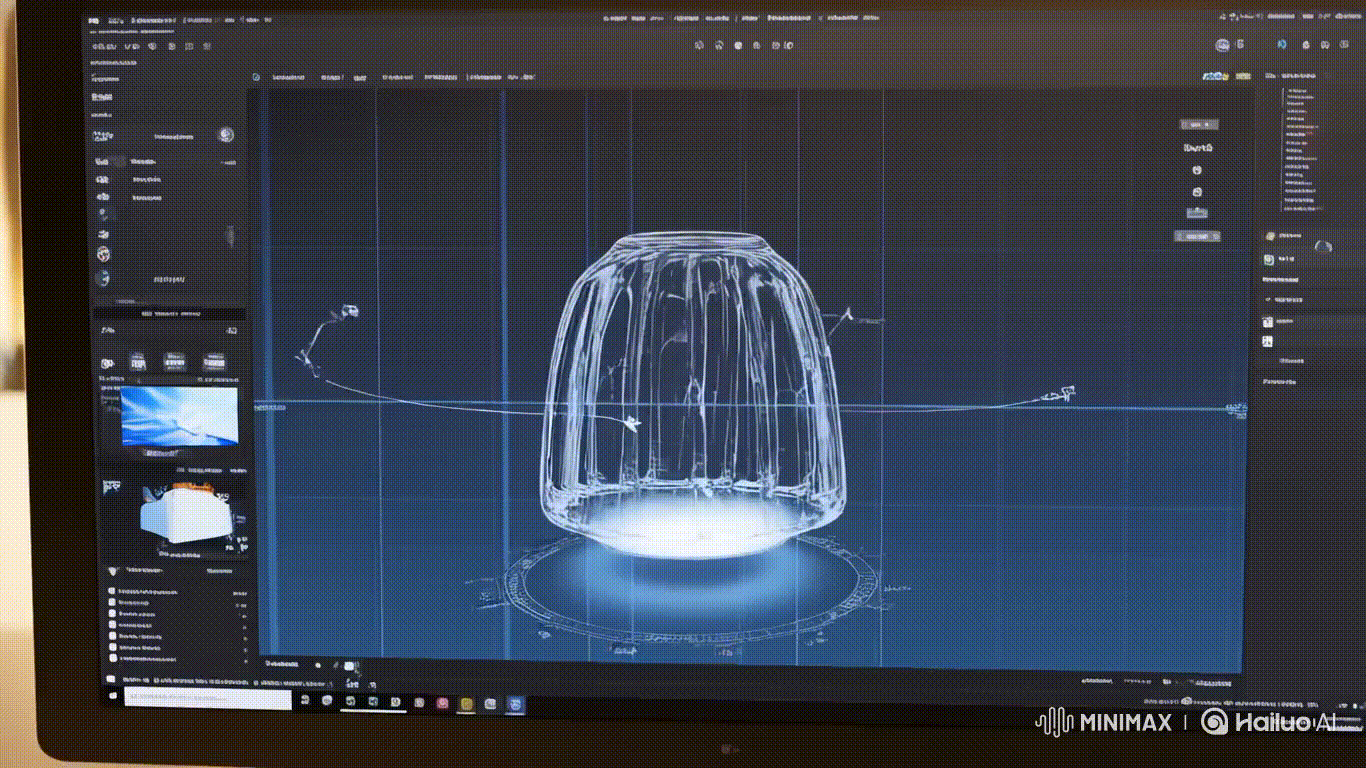1366x768 pixels.
Task: Select the blue sky image thumbnail
Action: (x=179, y=416)
